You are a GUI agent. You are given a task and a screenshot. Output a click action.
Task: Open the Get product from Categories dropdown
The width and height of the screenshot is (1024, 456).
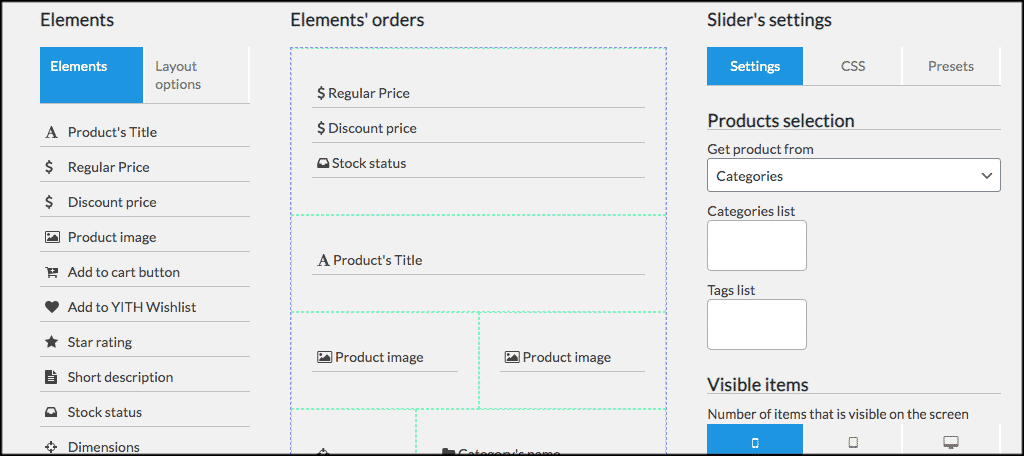click(x=854, y=175)
